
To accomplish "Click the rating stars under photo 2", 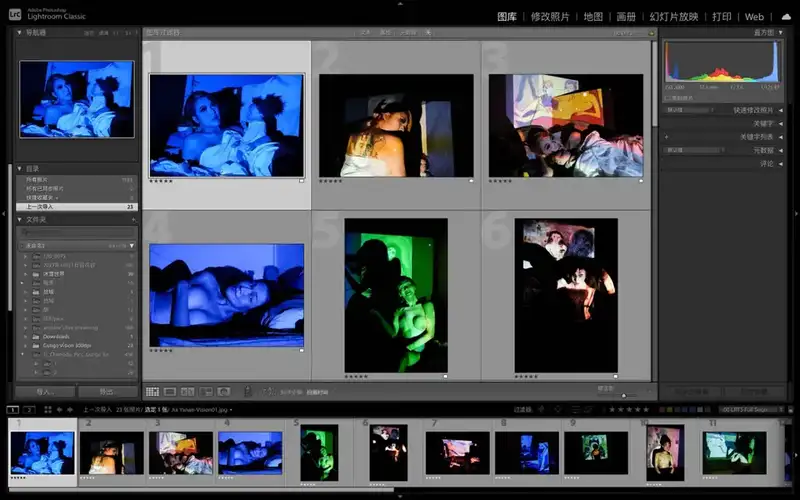I will [331, 181].
